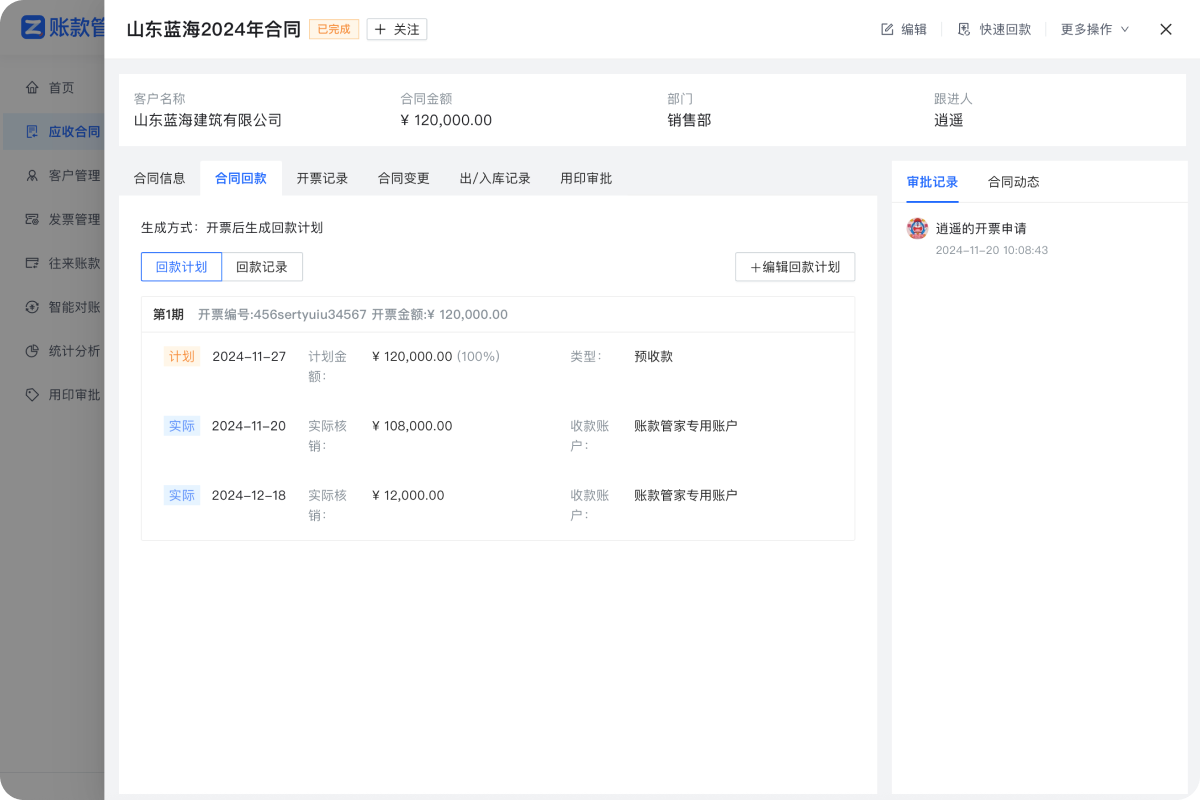Click the 统计分析 pie chart icon

33,351
